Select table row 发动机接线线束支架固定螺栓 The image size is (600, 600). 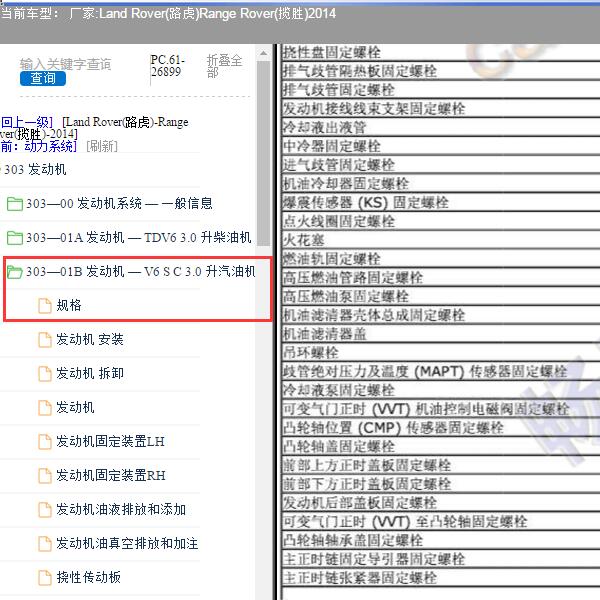pos(440,108)
